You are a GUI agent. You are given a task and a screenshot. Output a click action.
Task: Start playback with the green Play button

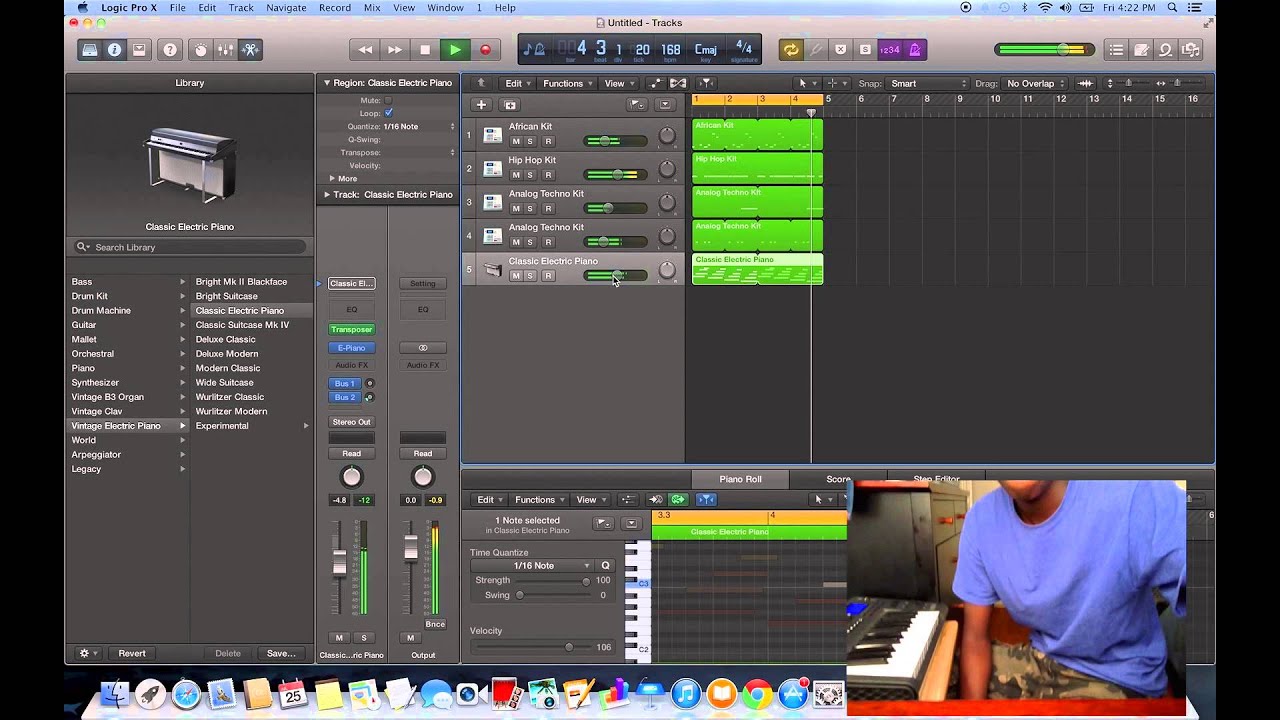point(455,50)
